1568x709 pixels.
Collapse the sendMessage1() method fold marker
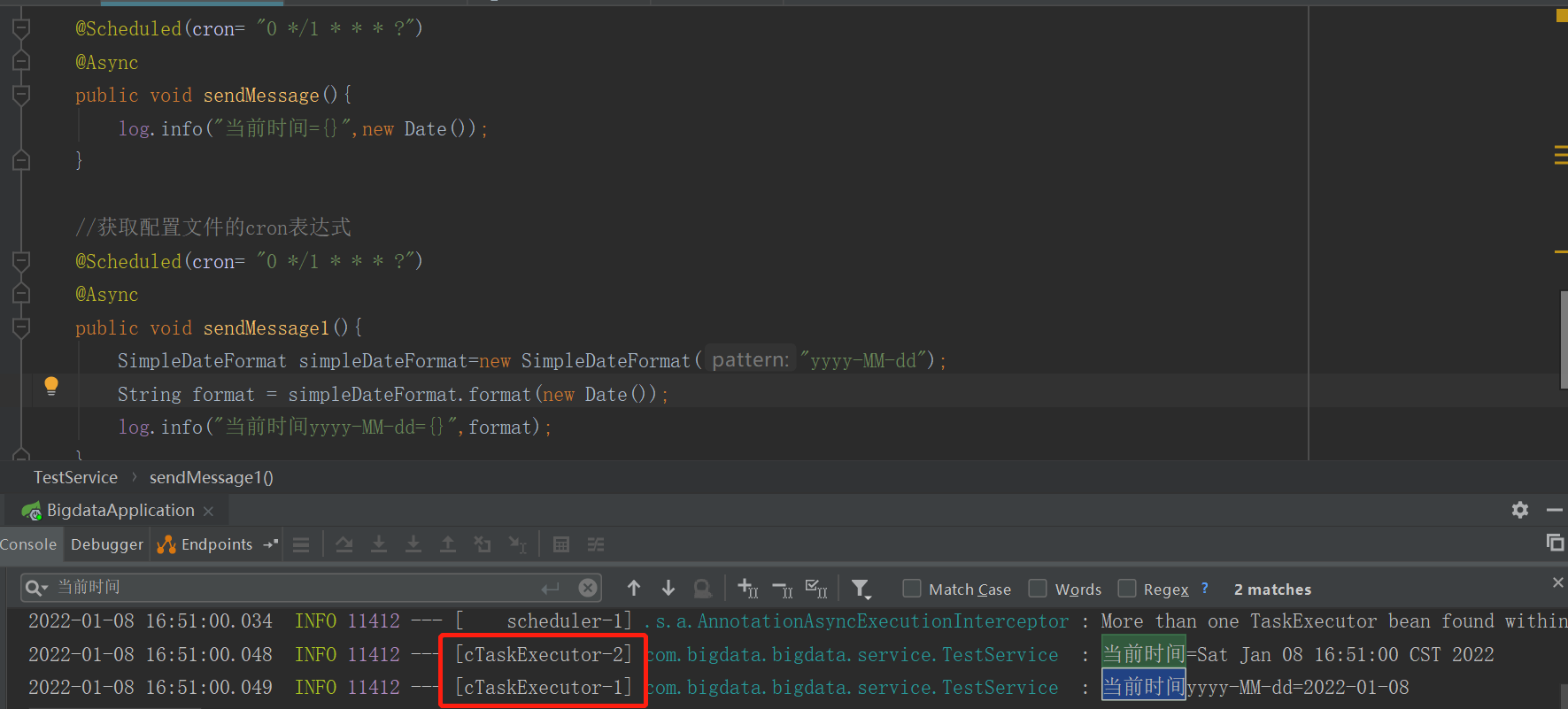pyautogui.click(x=21, y=328)
